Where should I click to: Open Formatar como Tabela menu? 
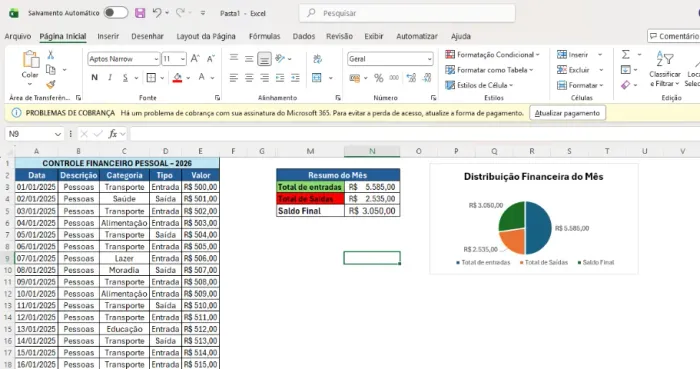click(489, 70)
